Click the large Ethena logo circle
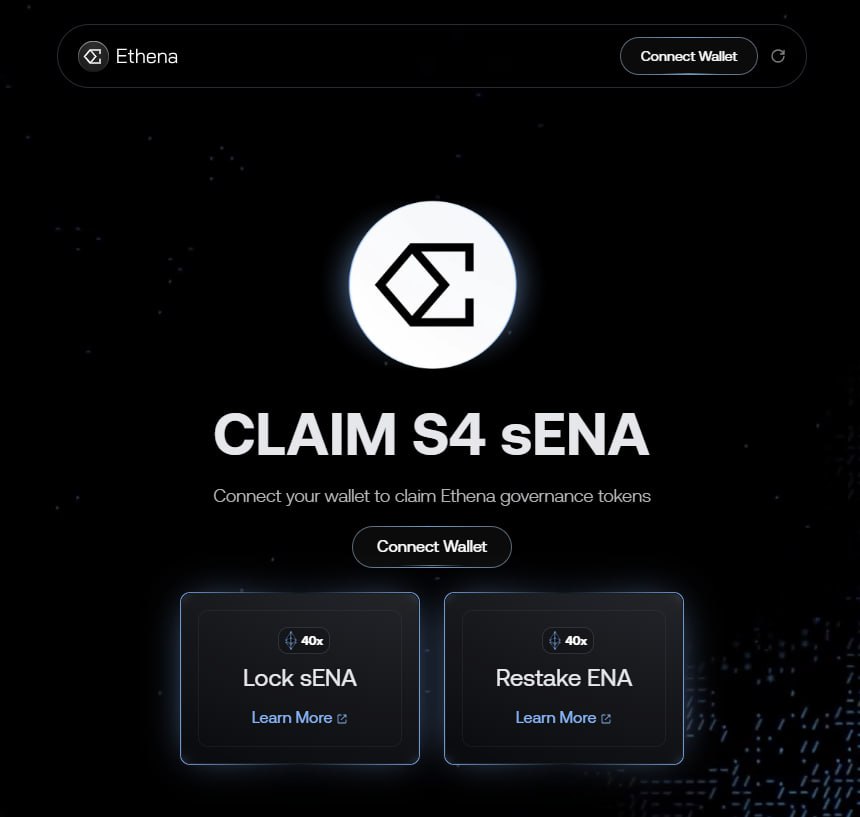Viewport: 860px width, 817px height. click(432, 283)
